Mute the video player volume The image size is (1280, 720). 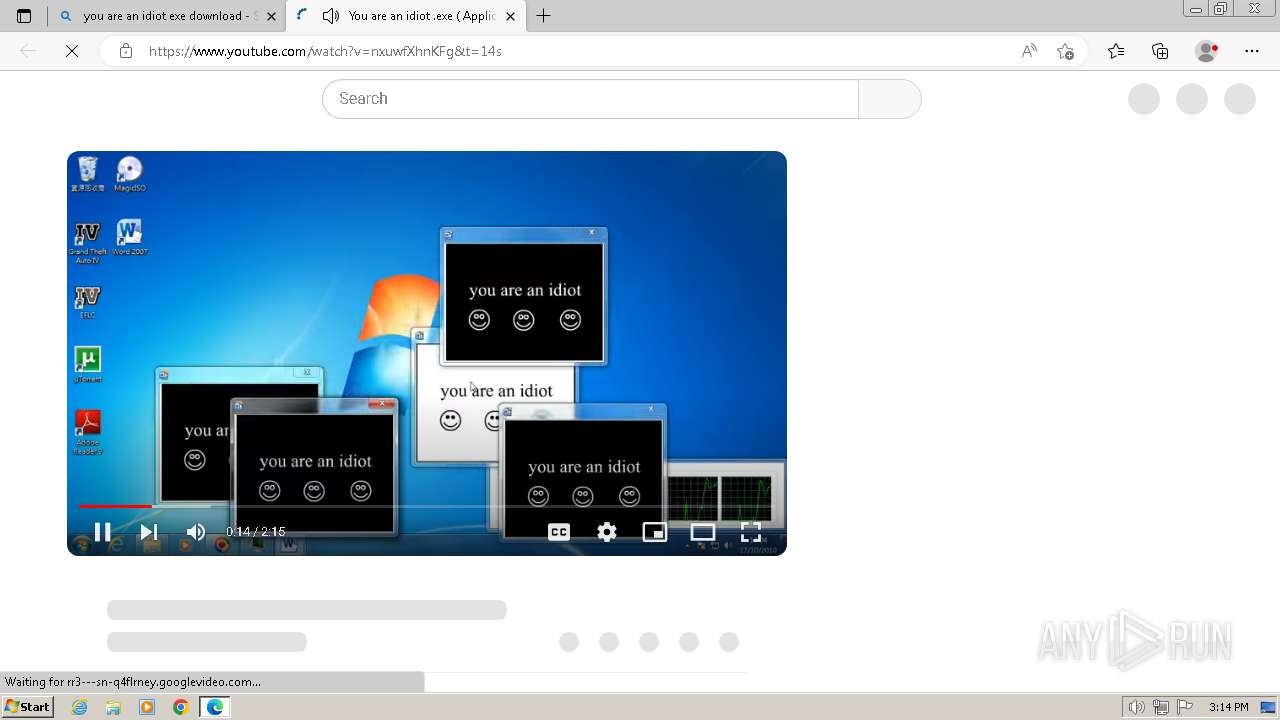point(195,532)
